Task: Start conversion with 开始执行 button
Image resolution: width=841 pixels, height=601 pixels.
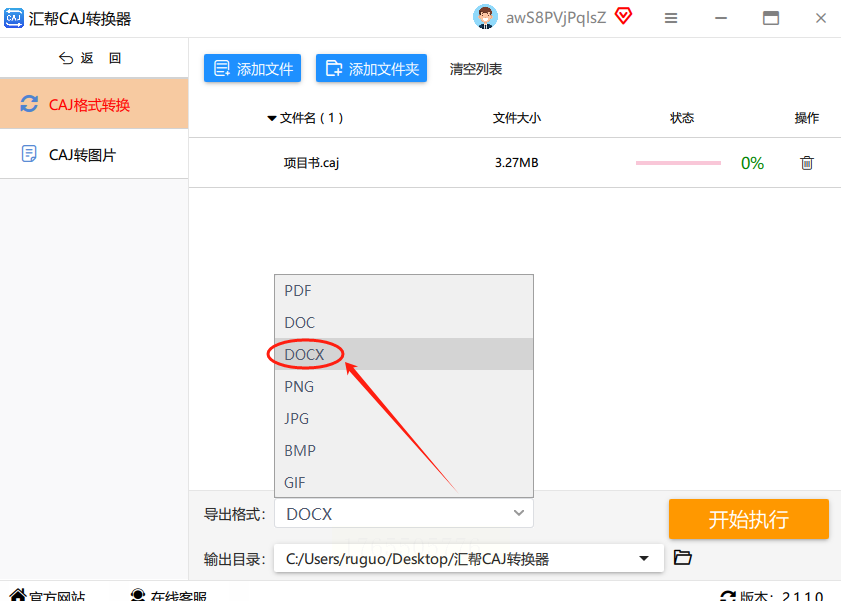Action: [749, 519]
